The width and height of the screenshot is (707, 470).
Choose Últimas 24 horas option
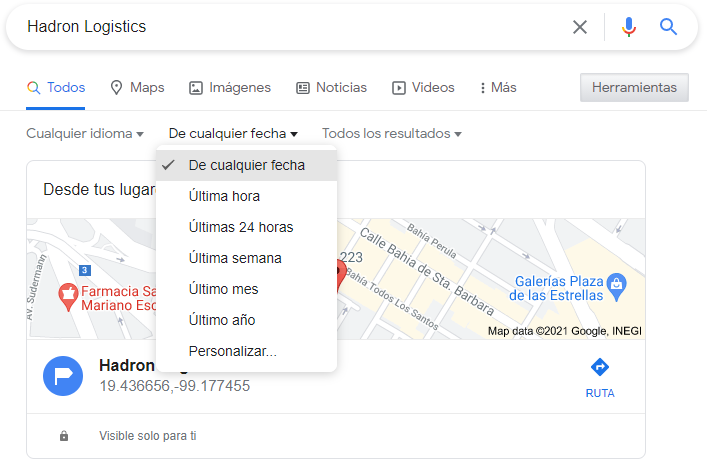click(x=246, y=227)
